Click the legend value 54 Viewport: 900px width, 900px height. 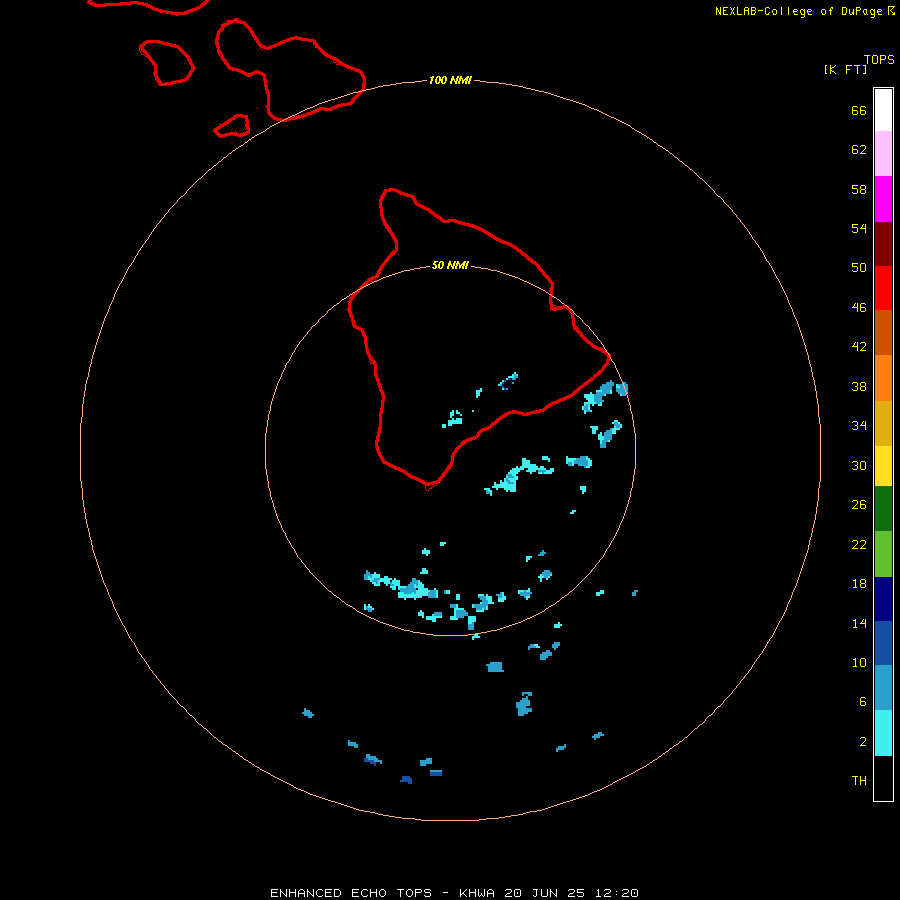tap(859, 228)
